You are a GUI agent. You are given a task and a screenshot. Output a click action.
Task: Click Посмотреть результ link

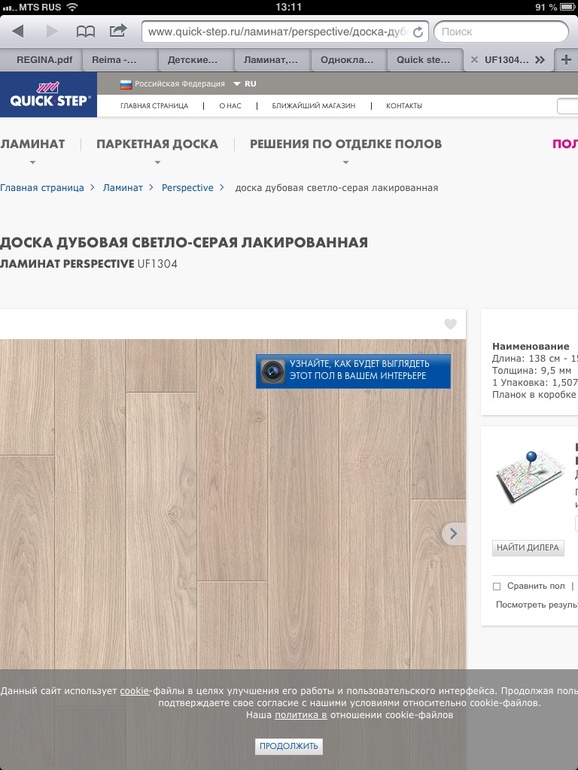tap(537, 605)
